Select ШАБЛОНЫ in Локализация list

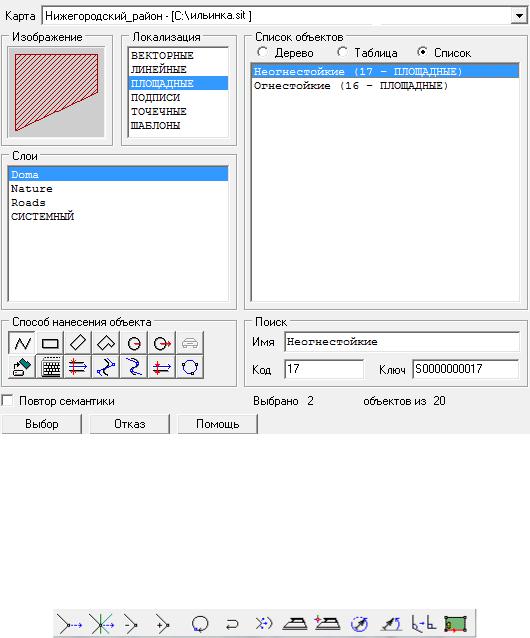point(178,125)
